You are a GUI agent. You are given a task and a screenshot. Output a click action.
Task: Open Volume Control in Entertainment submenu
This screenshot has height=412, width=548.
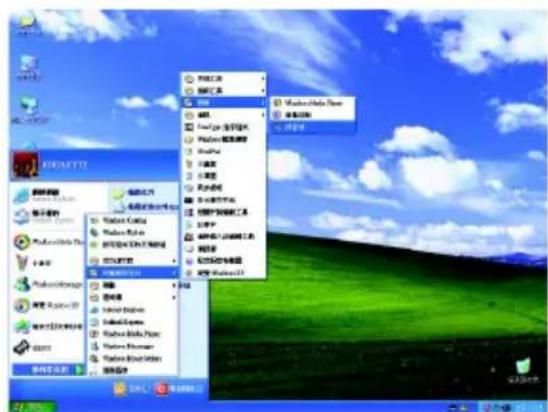tap(313, 115)
